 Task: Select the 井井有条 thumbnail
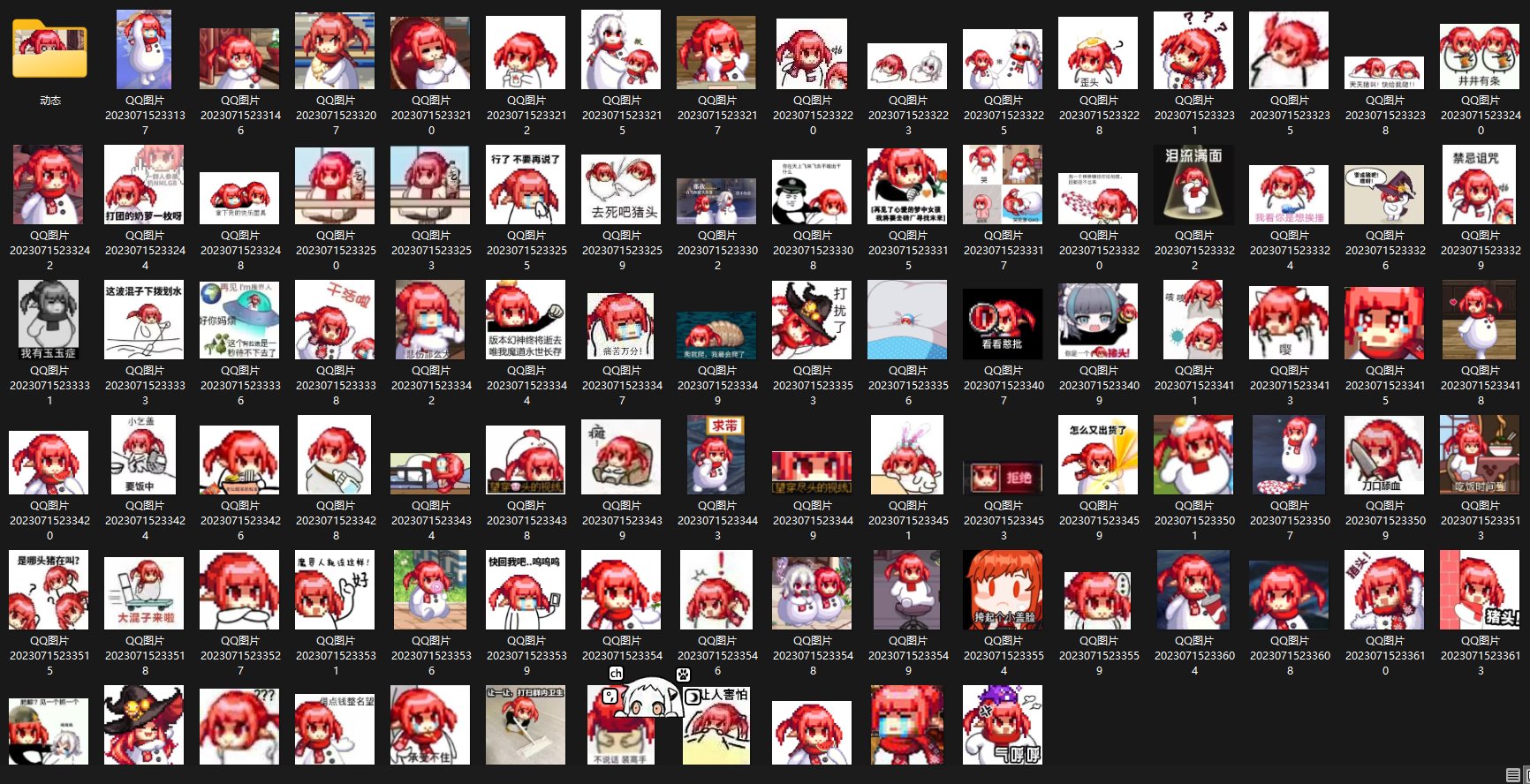(x=1481, y=57)
